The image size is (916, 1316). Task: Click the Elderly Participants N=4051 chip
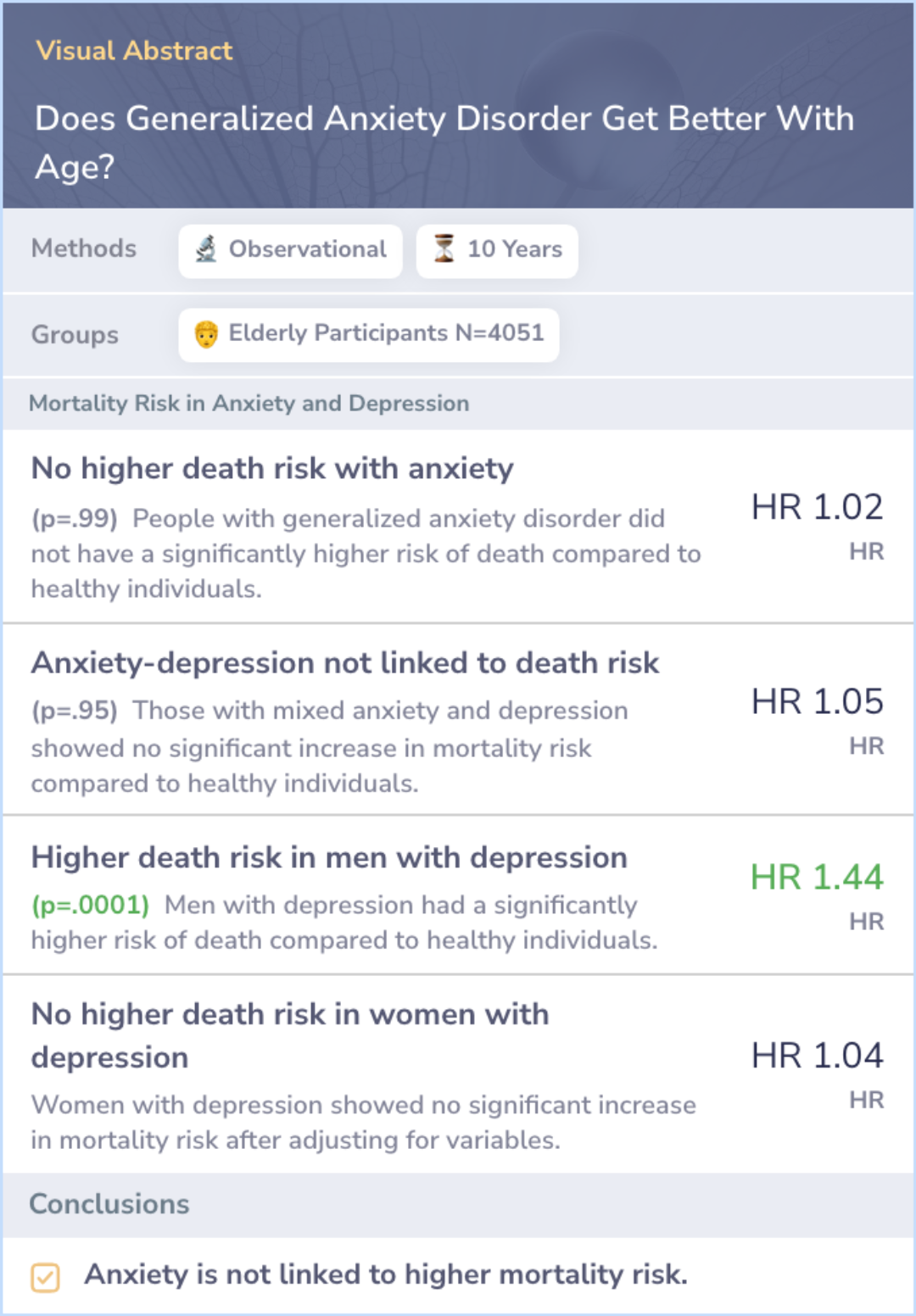click(x=368, y=335)
